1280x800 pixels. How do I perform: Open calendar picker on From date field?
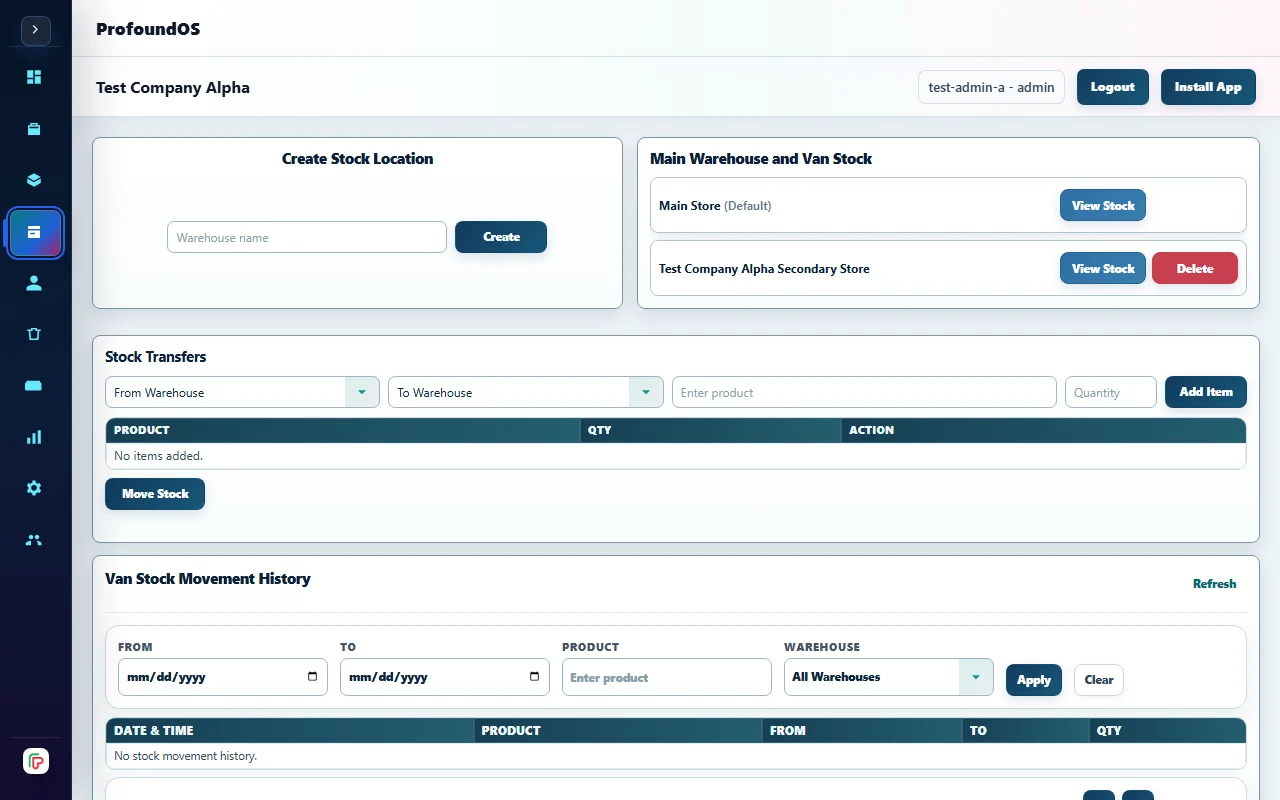click(312, 677)
